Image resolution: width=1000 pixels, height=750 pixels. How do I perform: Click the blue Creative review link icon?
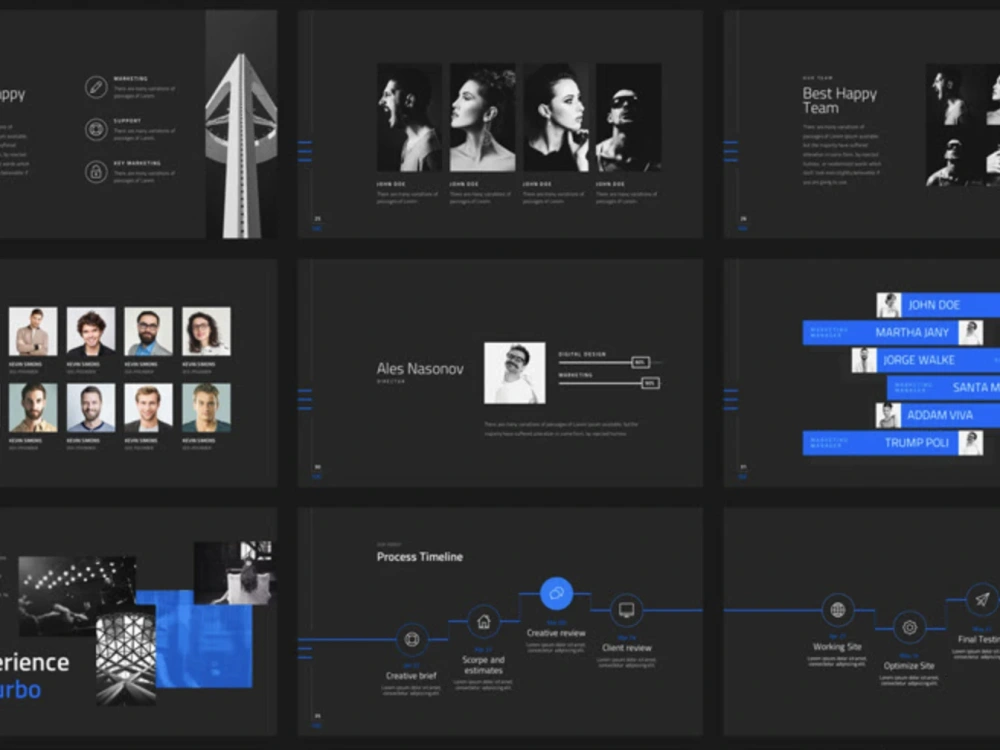point(556,594)
